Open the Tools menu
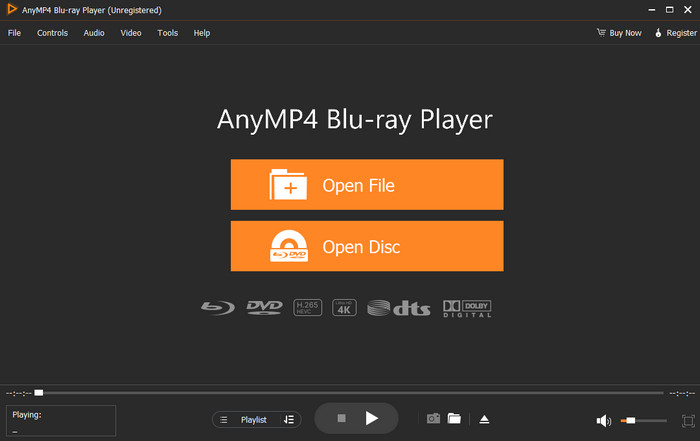 (x=167, y=33)
